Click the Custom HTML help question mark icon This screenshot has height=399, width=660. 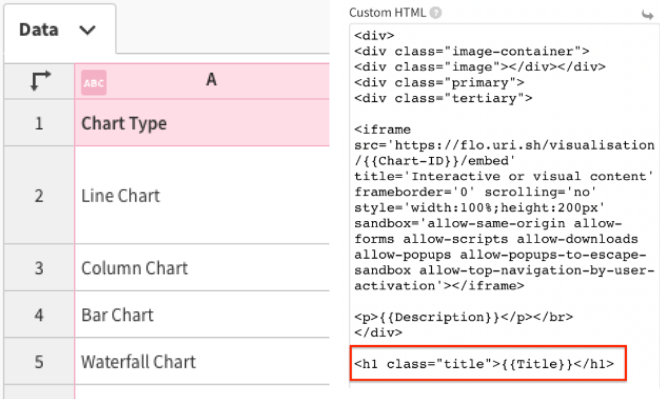(x=436, y=13)
